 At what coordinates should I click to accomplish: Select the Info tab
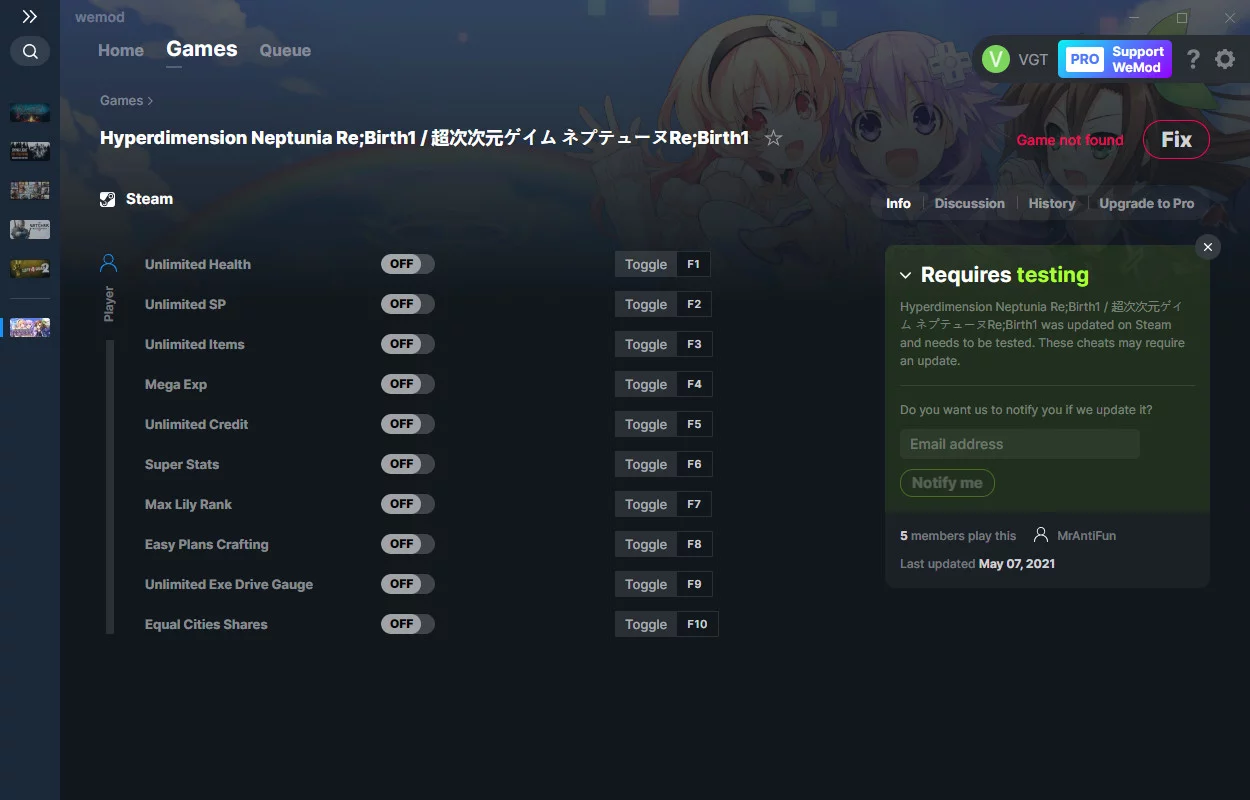click(898, 203)
